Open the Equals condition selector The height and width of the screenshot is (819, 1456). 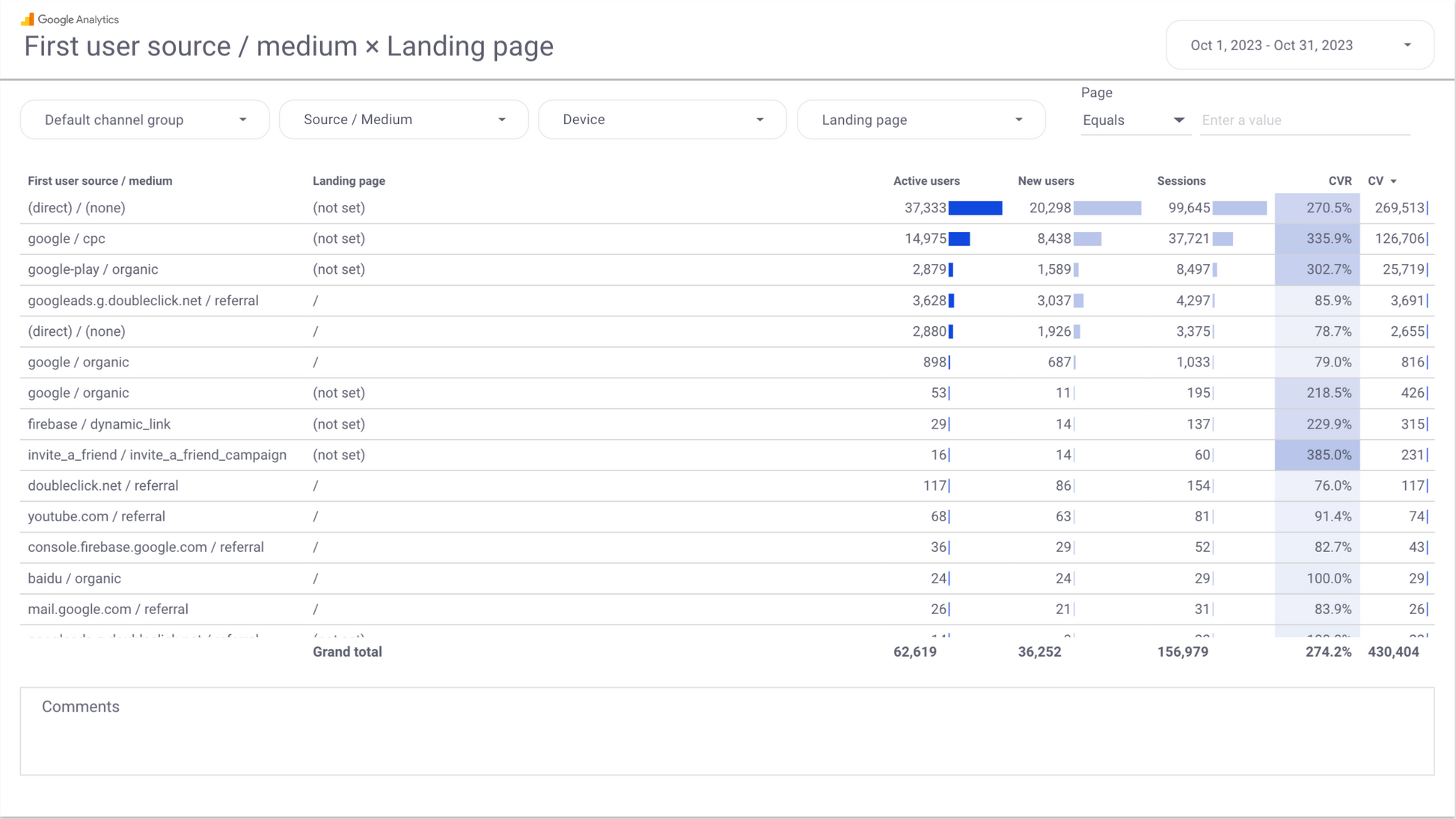click(1134, 120)
